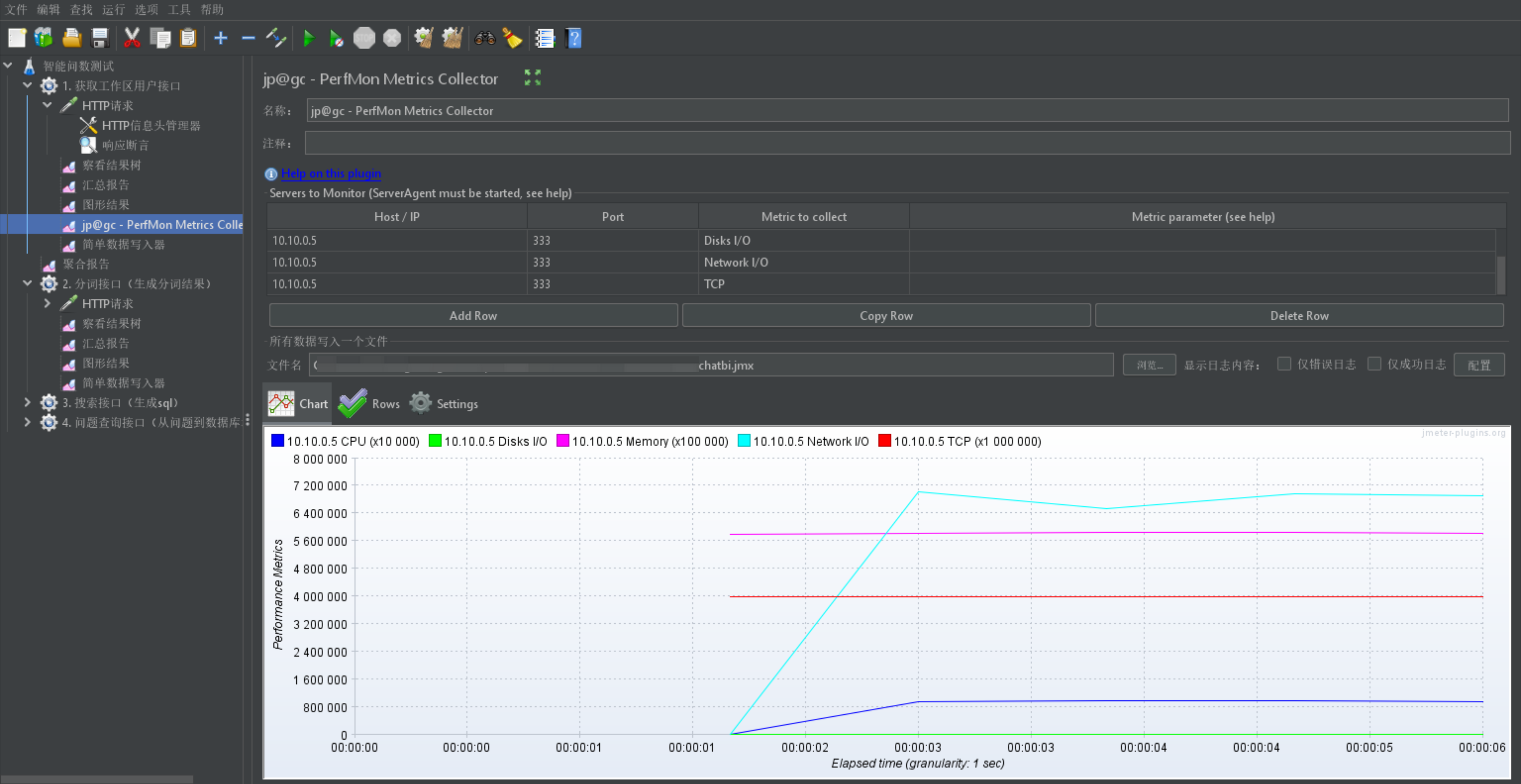Screen dimensions: 1521x784
Task: Open the 帮助 menu
Action: point(212,10)
